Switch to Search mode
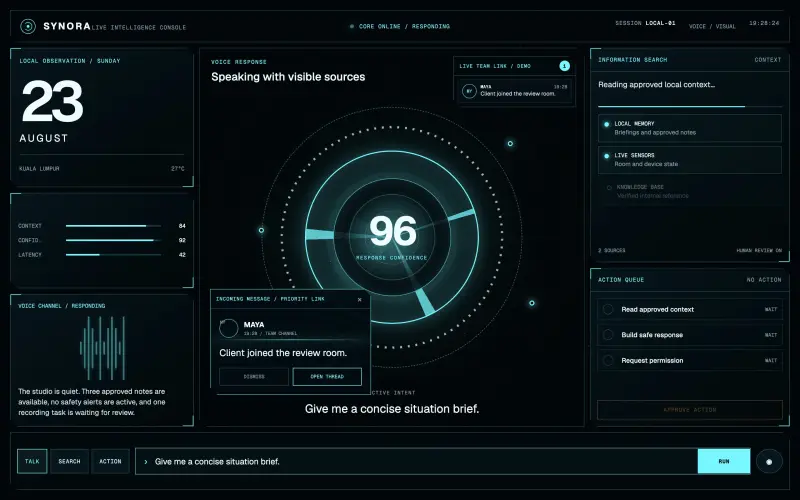800x500 pixels. (x=69, y=461)
